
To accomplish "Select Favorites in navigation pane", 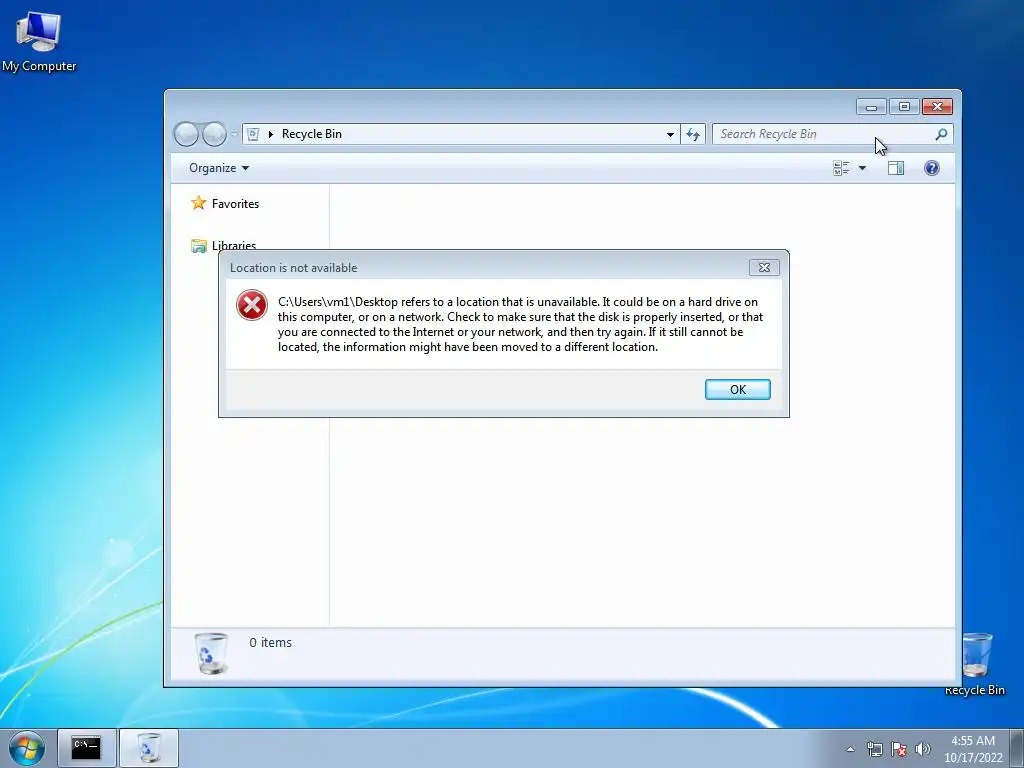I will coord(225,203).
